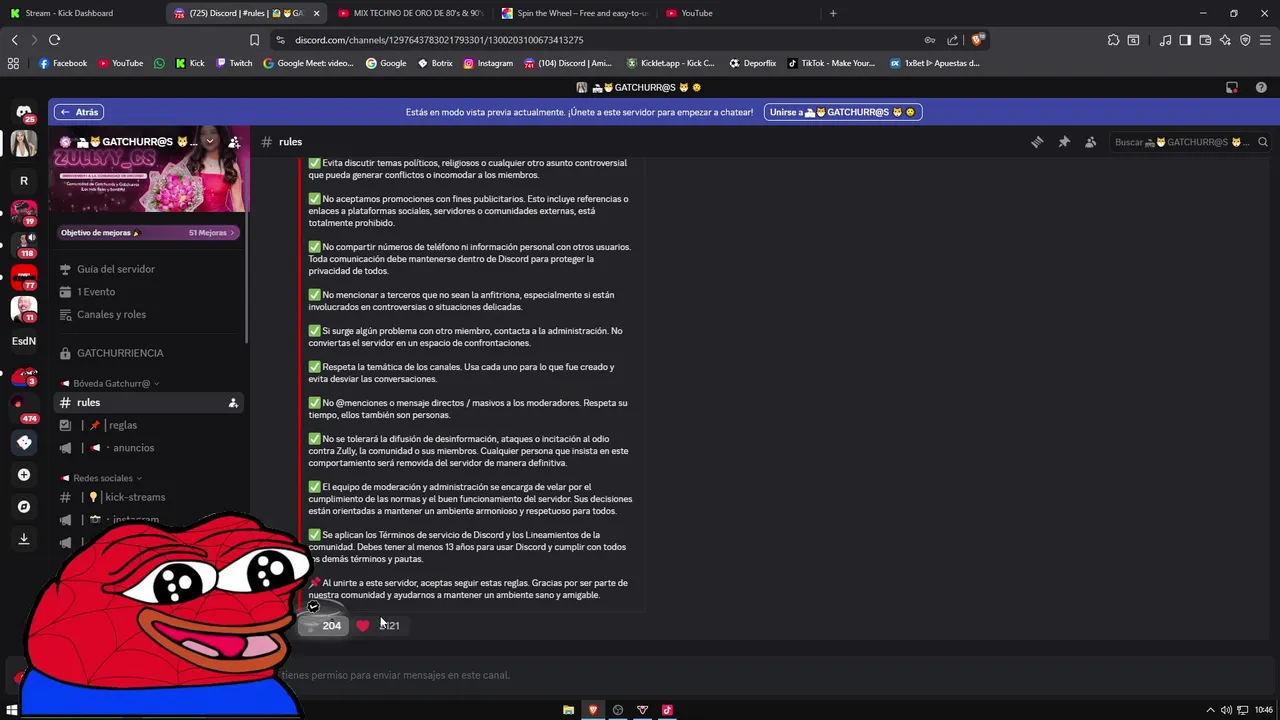
Task: Bookmark this page icon in address bar
Action: pyautogui.click(x=254, y=40)
